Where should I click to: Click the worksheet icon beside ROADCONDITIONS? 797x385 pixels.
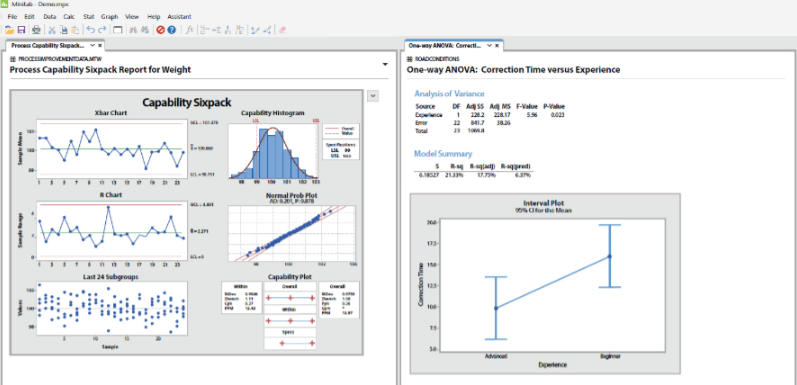411,58
